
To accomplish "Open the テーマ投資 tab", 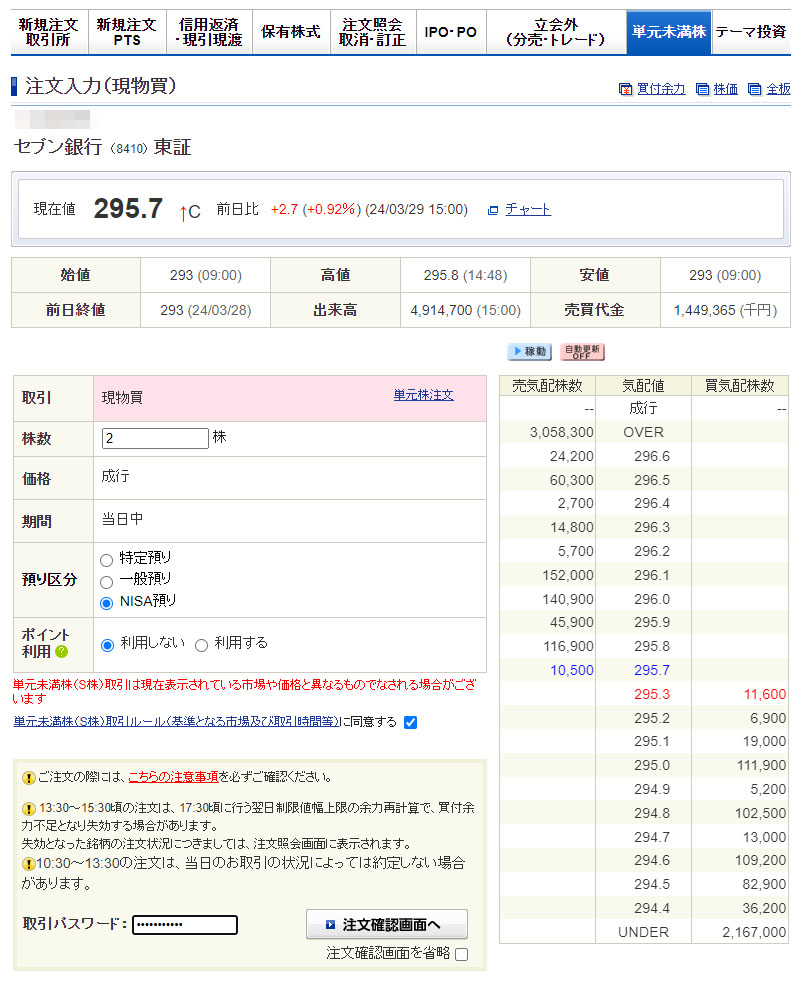I will tap(750, 32).
